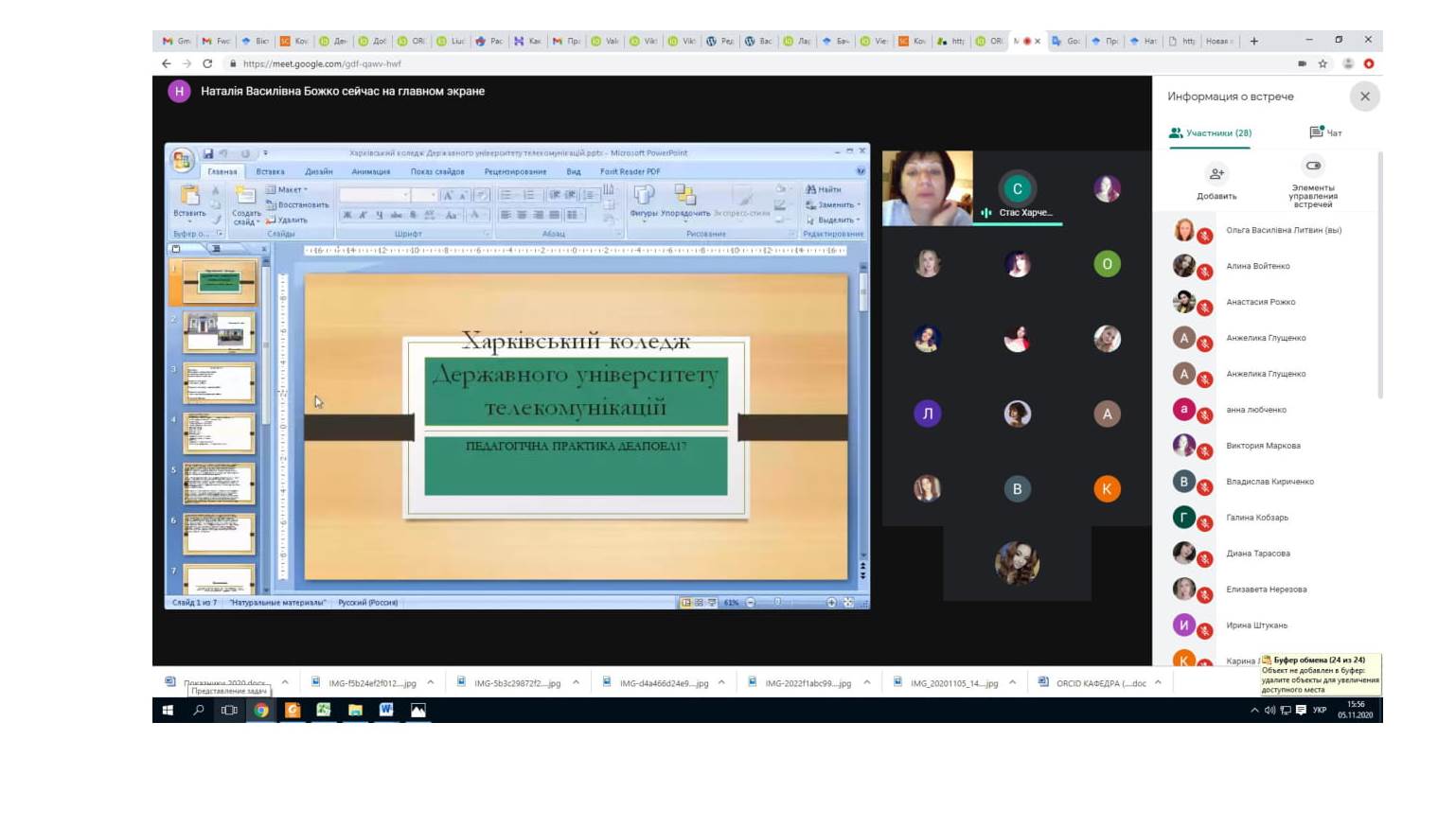Go back using Chrome's back arrow
Screen dimensions: 1456x828
click(167, 63)
